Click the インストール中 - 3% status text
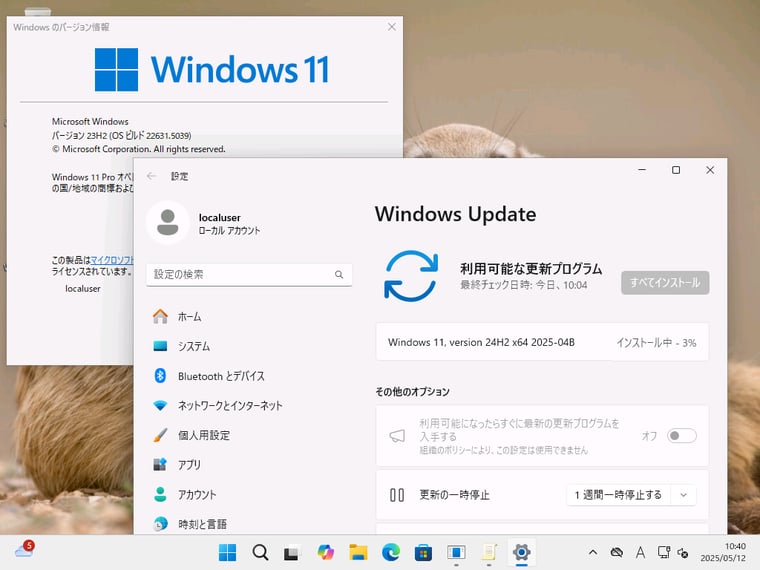 pos(656,343)
